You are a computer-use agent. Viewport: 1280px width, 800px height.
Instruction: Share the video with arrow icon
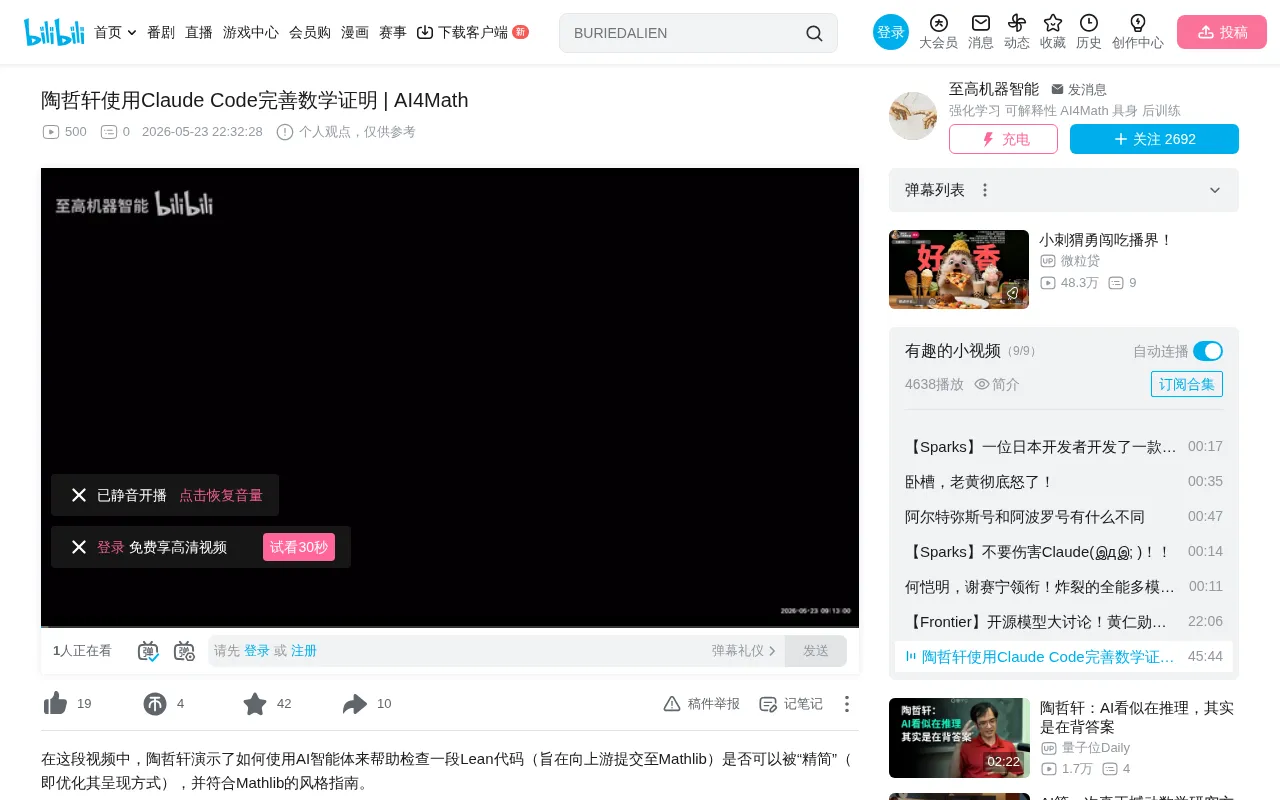click(355, 704)
